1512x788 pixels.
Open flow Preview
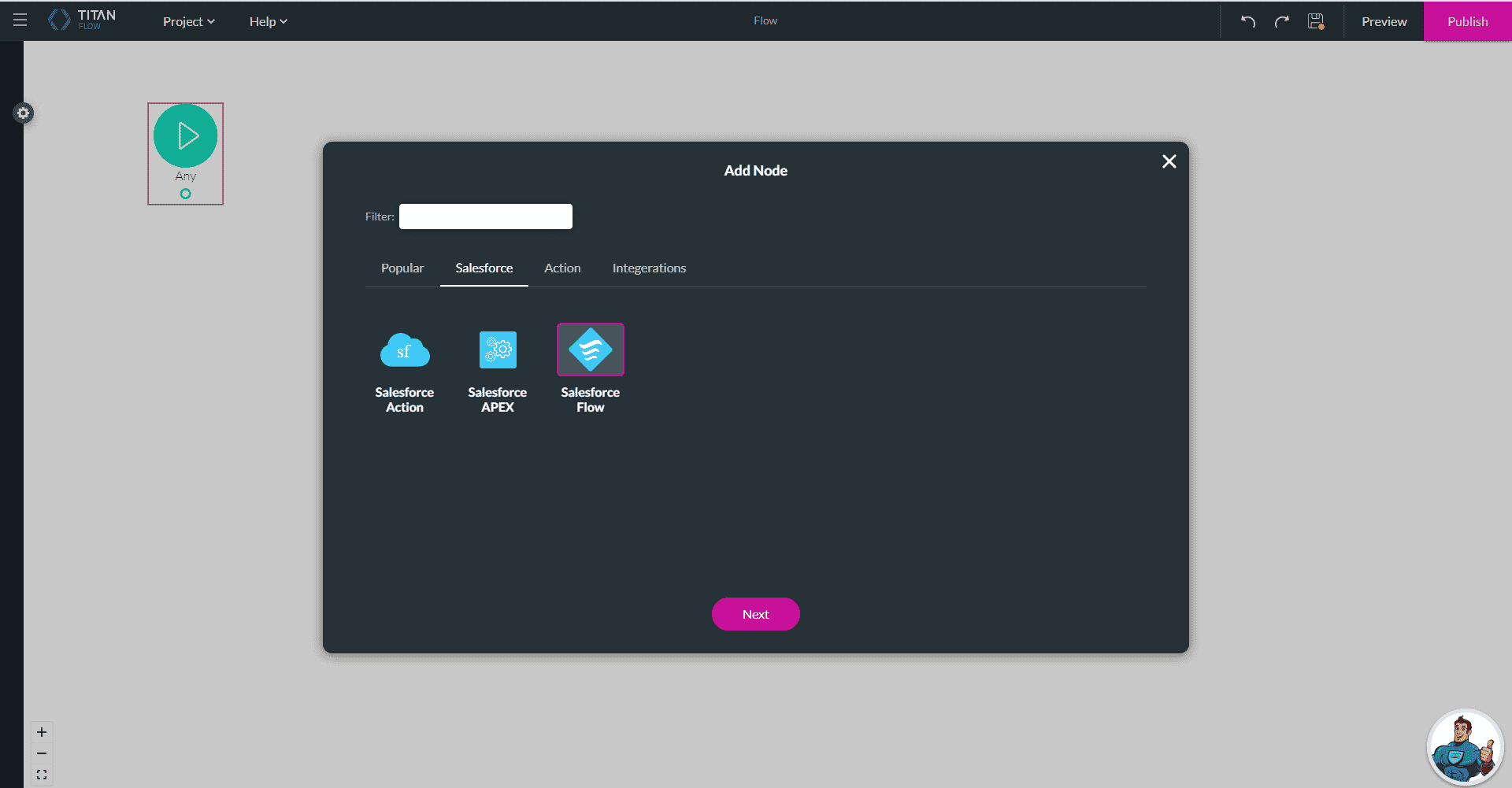click(1384, 21)
